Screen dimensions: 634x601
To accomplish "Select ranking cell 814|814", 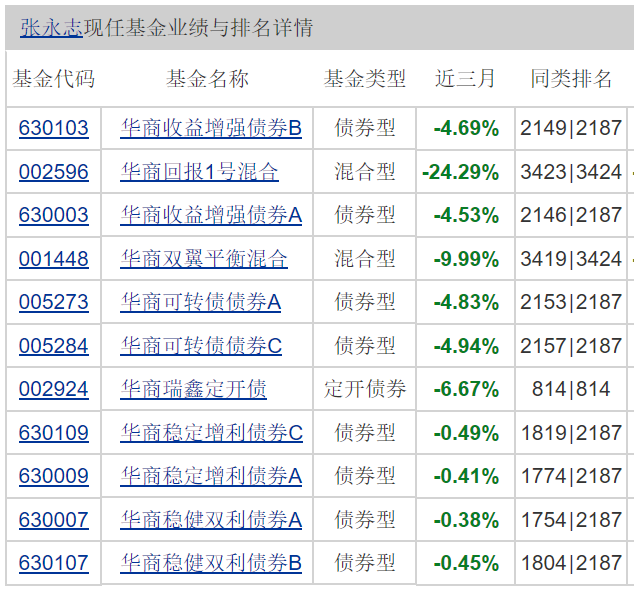I will (571, 389).
